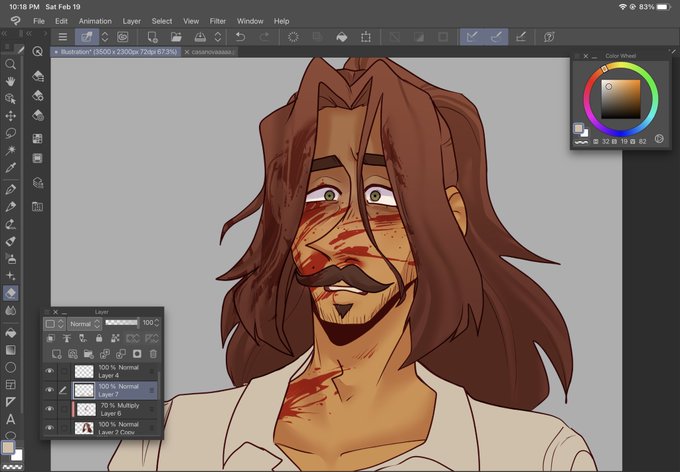Toggle the first snap-to-ruler command bar button
Screen dimensions: 680x472
pos(472,37)
